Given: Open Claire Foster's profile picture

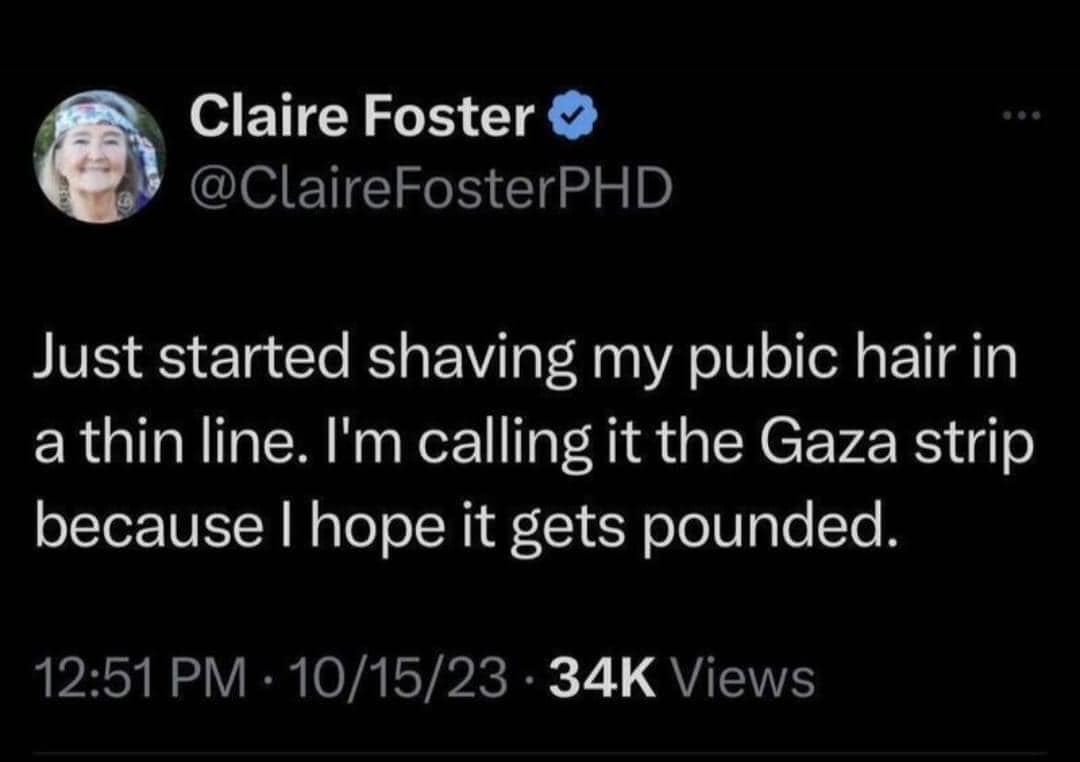Looking at the screenshot, I should [x=100, y=156].
